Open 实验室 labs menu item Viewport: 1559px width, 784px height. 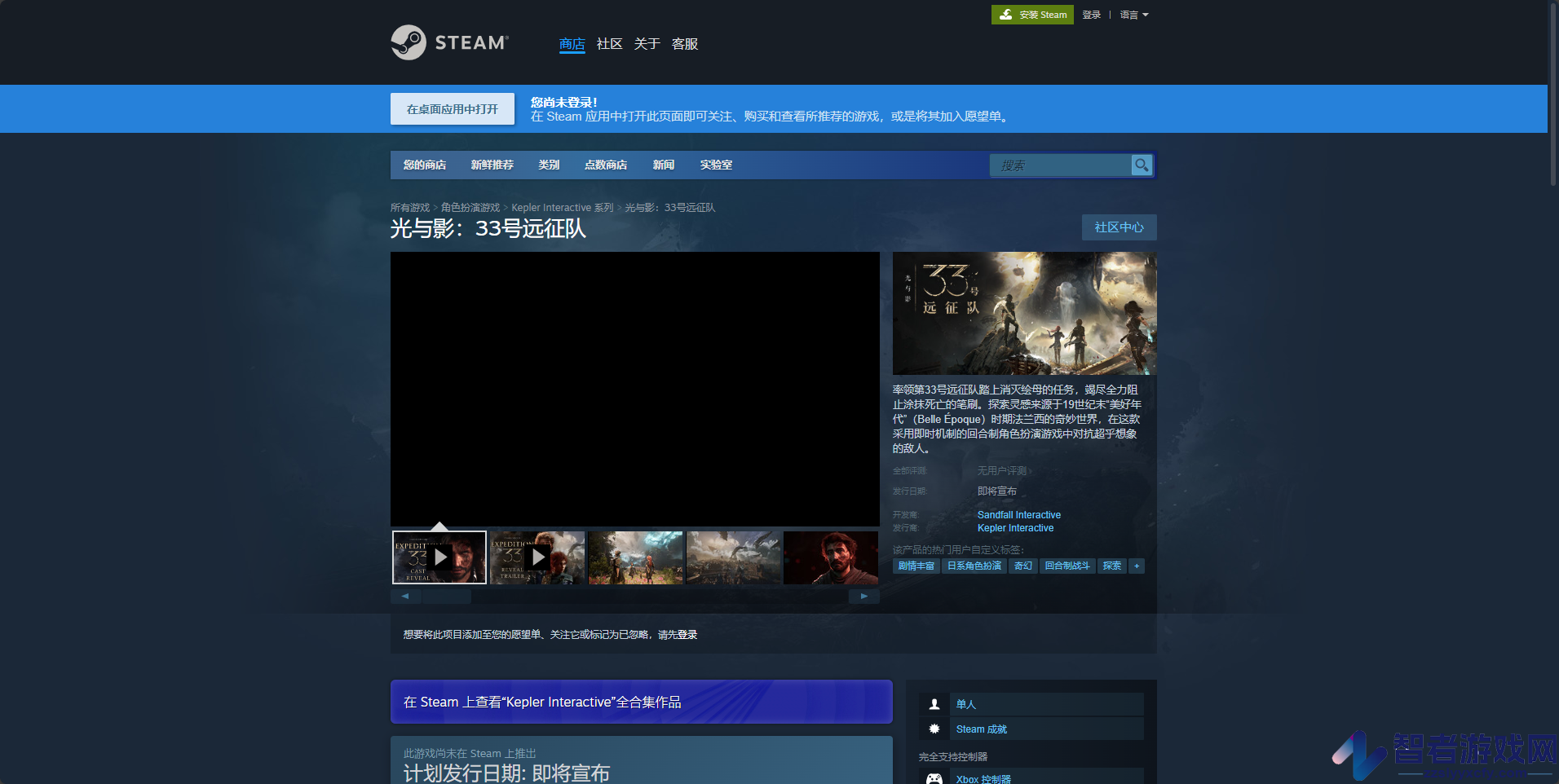pos(716,165)
